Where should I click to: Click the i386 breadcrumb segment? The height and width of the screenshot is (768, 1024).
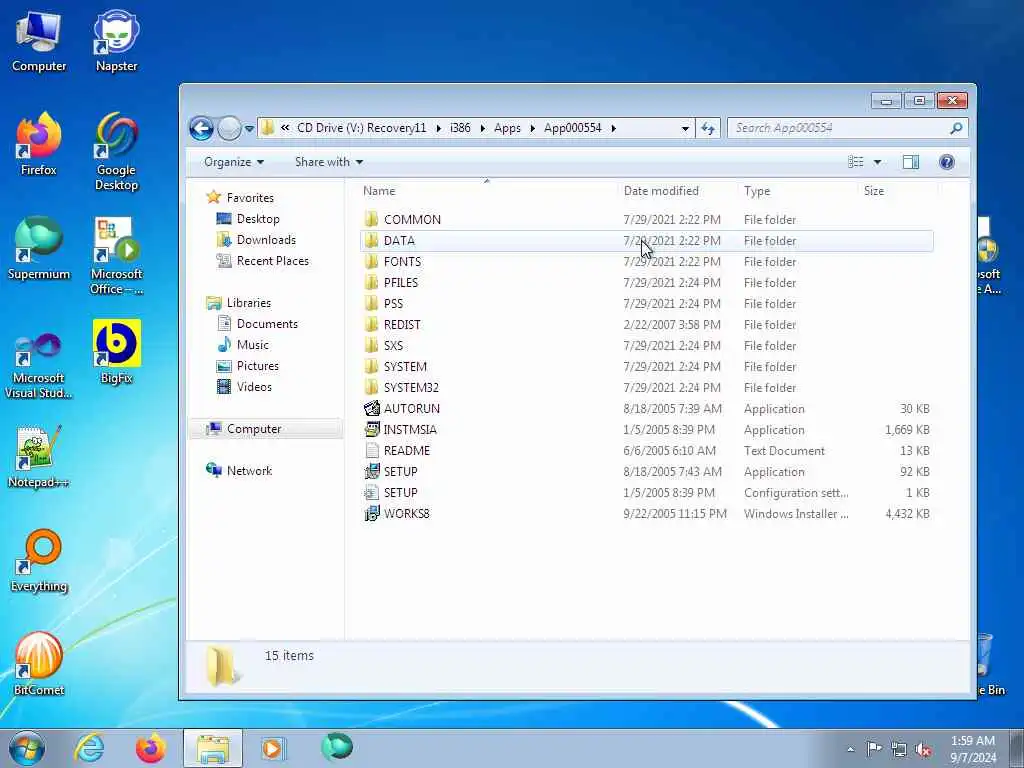[460, 128]
